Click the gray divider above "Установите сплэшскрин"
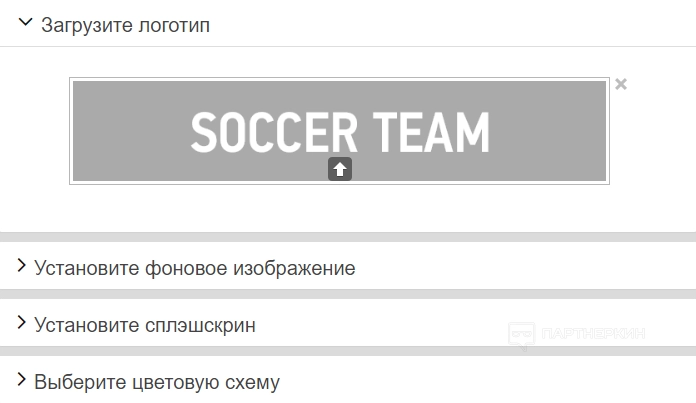Screen dimensions: 696x403 point(348,294)
